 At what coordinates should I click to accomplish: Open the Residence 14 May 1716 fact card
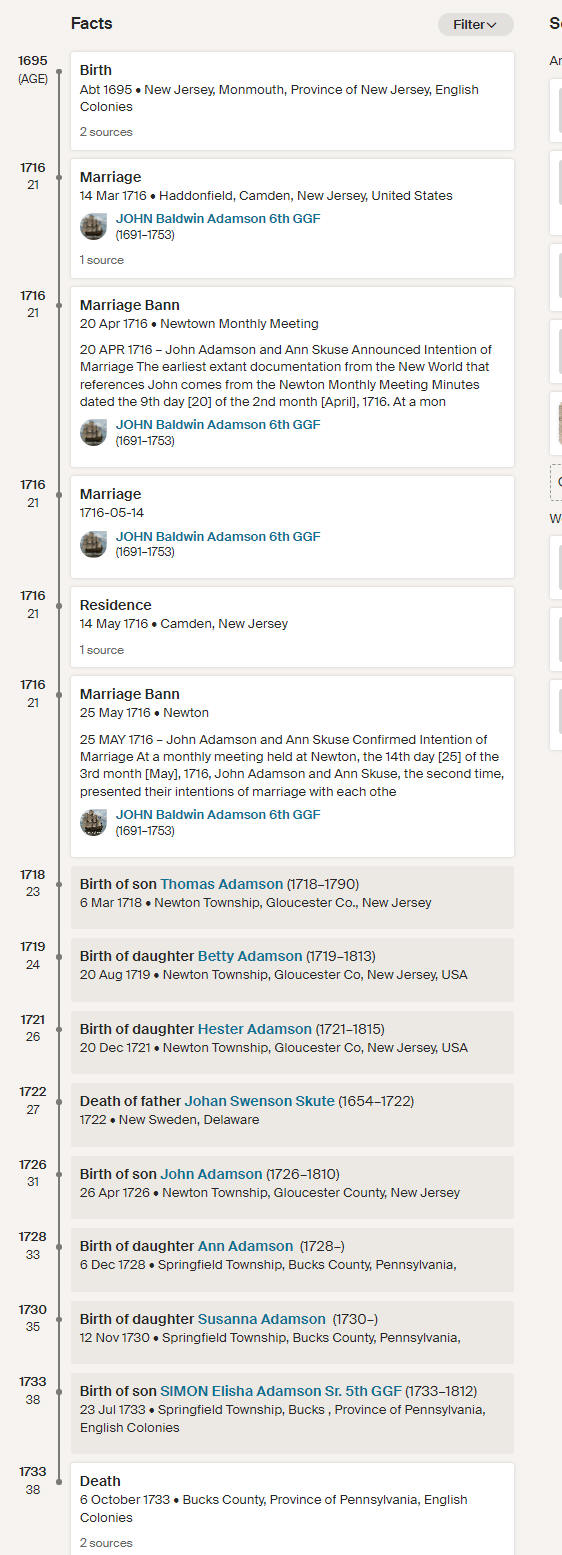pos(292,627)
